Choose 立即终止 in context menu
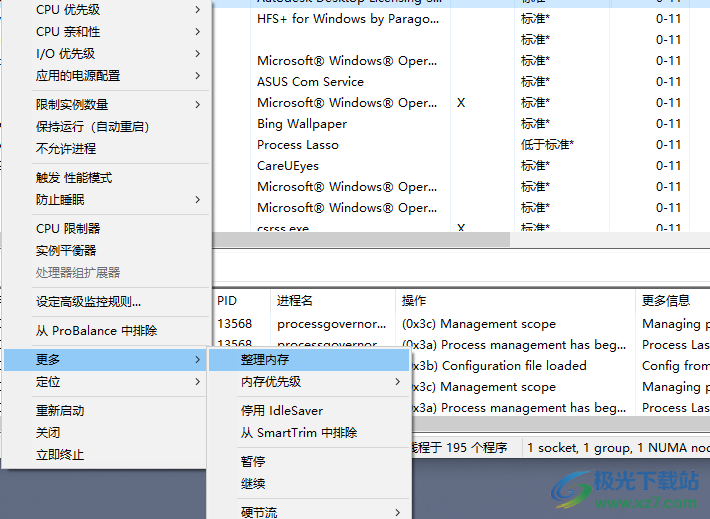This screenshot has height=519, width=710. coord(107,455)
